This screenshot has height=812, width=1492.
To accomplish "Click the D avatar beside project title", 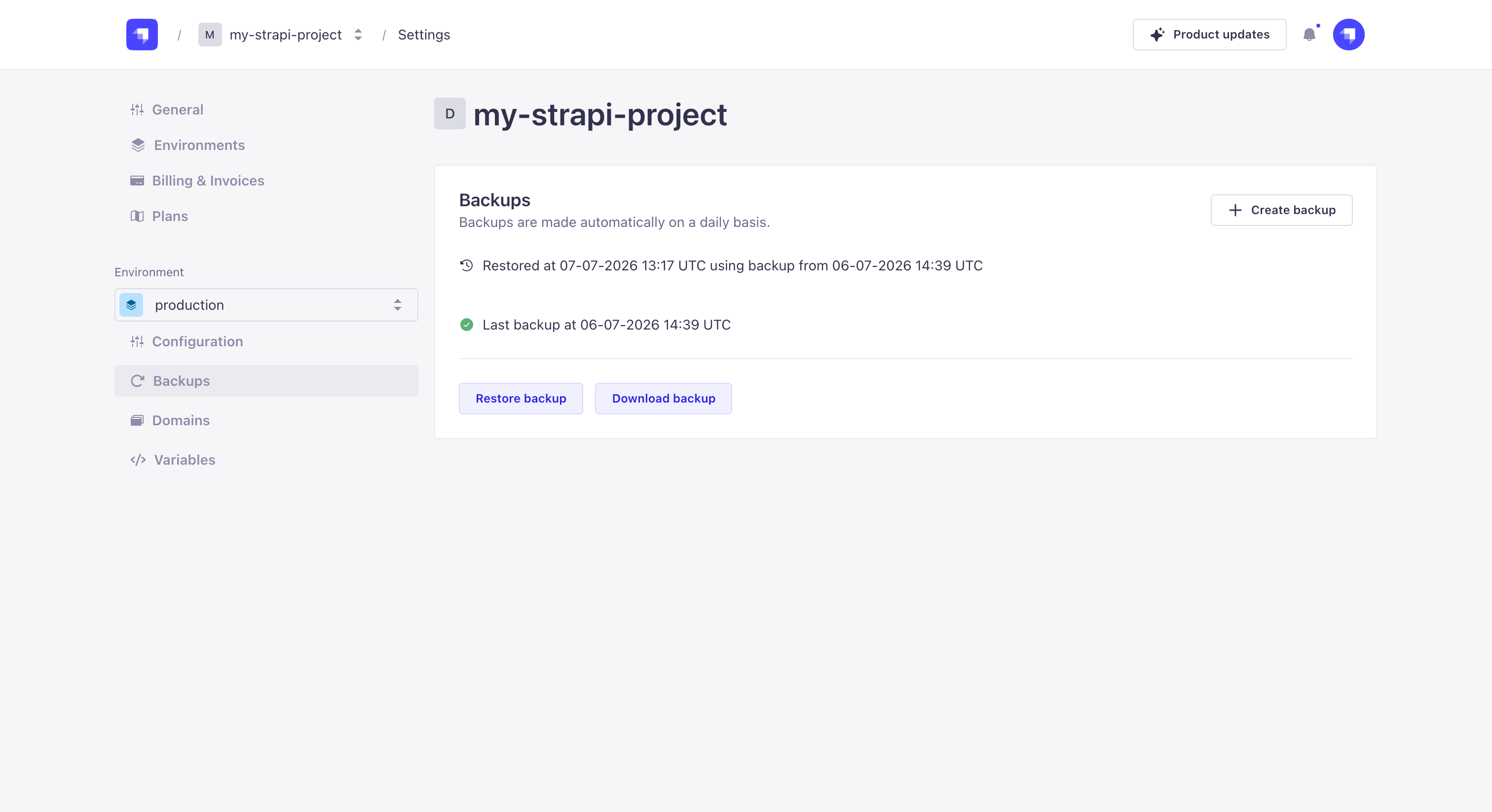I will pyautogui.click(x=449, y=113).
